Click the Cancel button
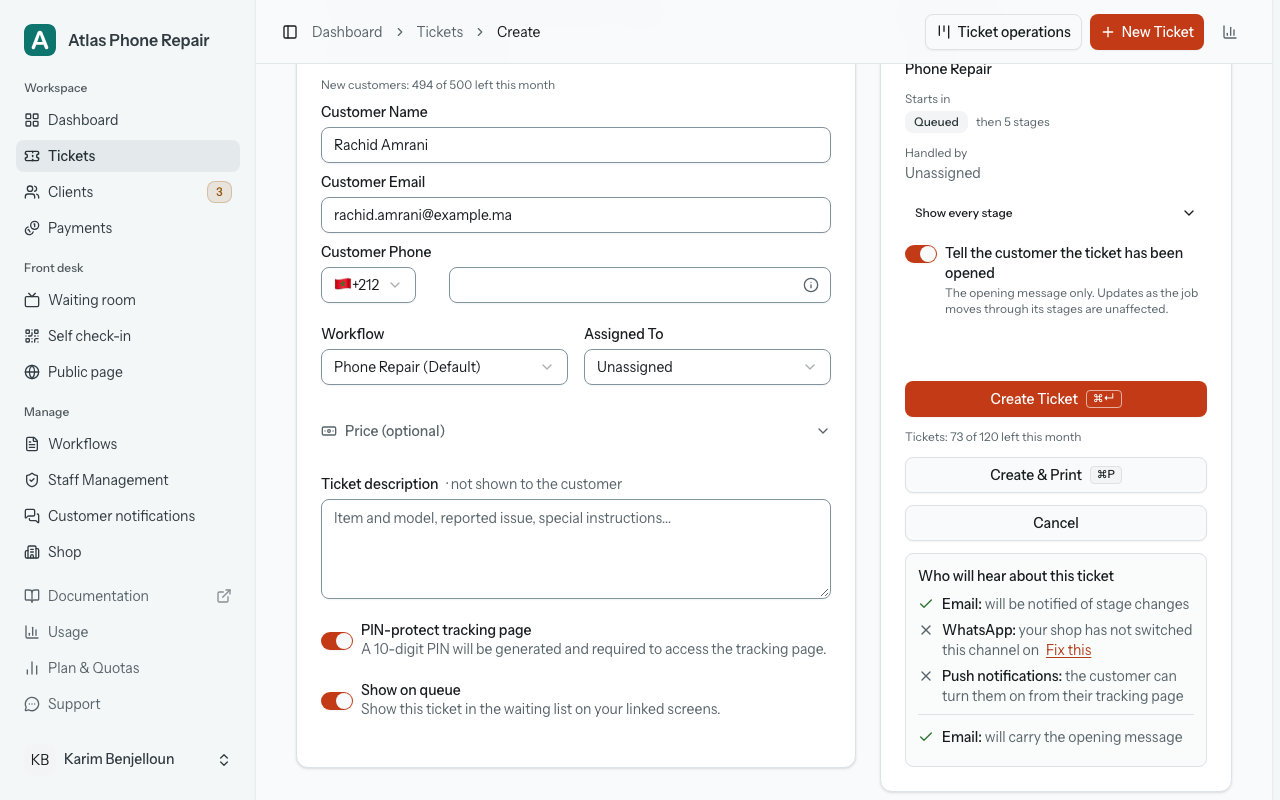1280x800 pixels. [x=1056, y=523]
